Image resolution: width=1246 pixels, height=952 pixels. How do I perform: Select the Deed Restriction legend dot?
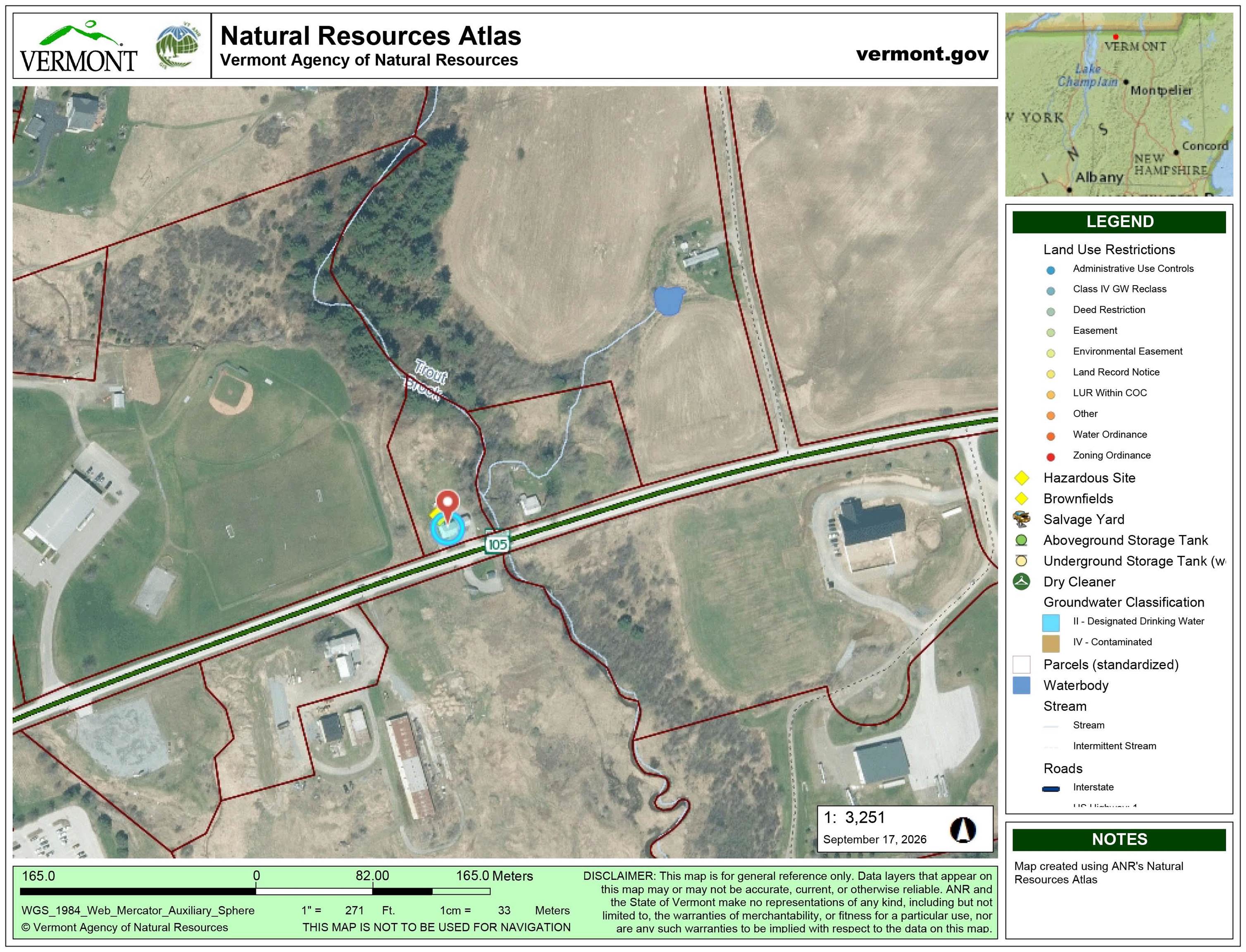point(1051,312)
